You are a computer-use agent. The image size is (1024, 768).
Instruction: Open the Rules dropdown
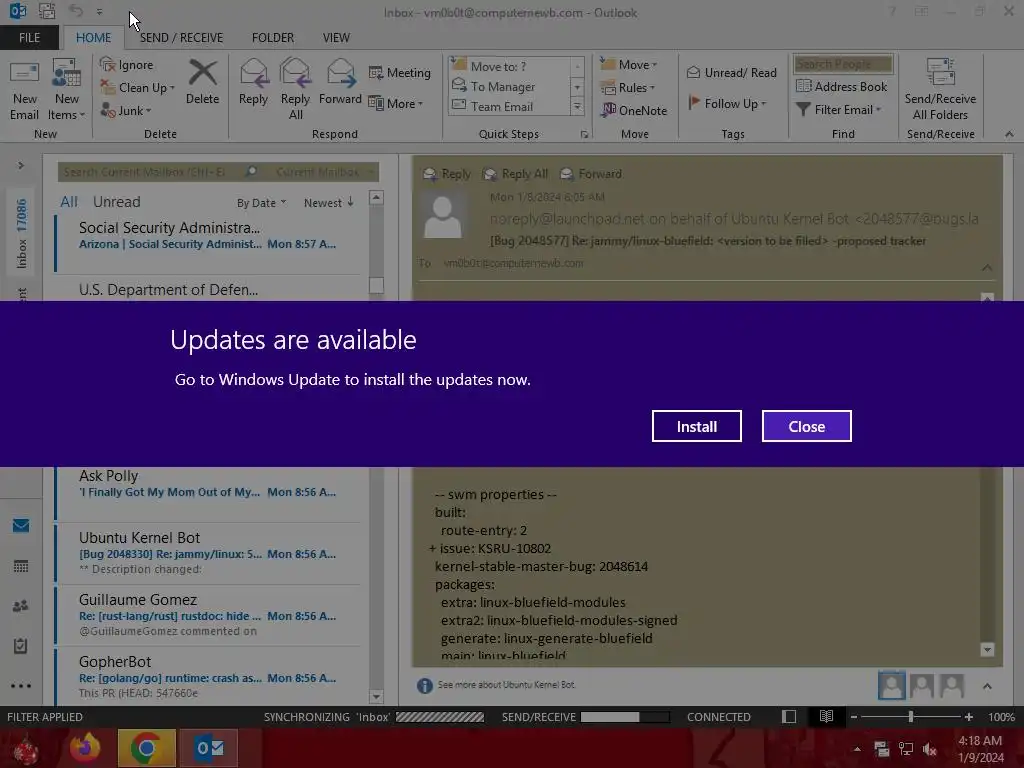tap(628, 88)
